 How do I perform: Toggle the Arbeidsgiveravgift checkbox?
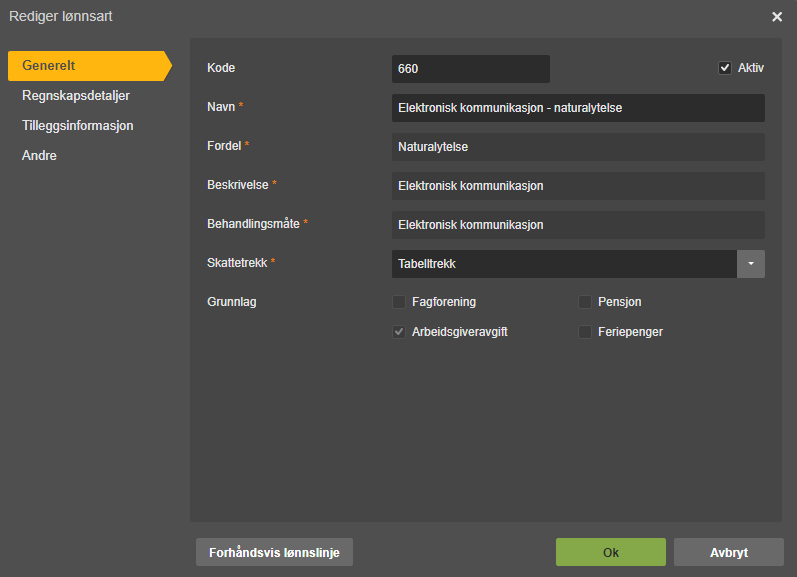click(x=399, y=332)
